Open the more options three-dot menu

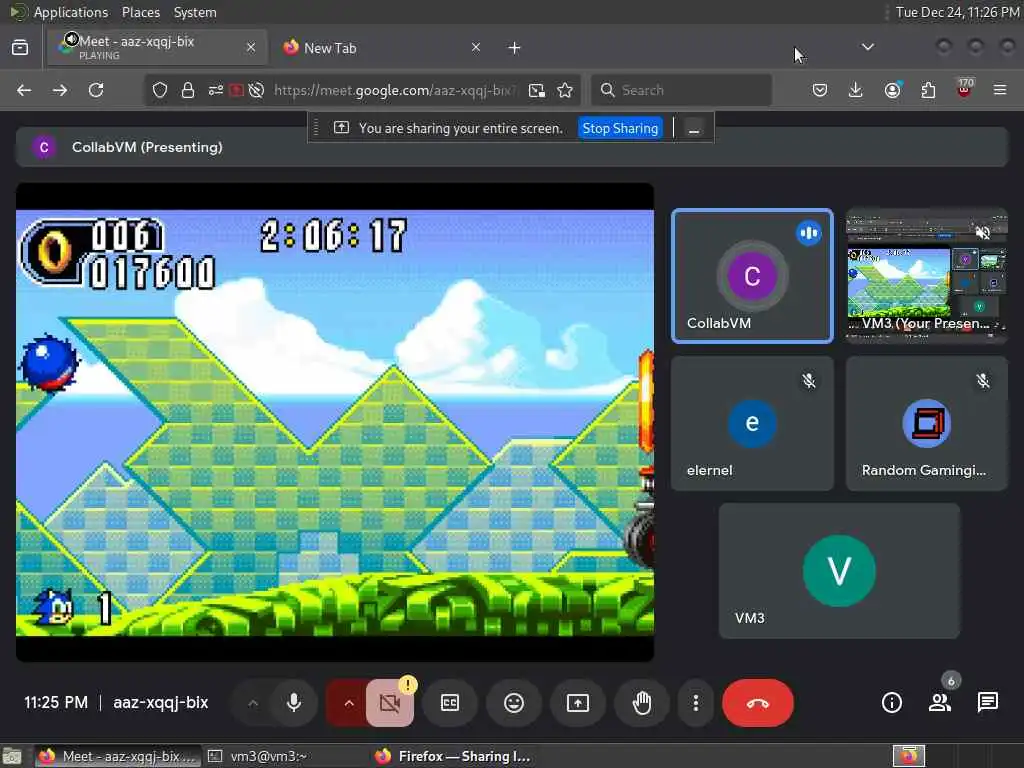pyautogui.click(x=696, y=703)
